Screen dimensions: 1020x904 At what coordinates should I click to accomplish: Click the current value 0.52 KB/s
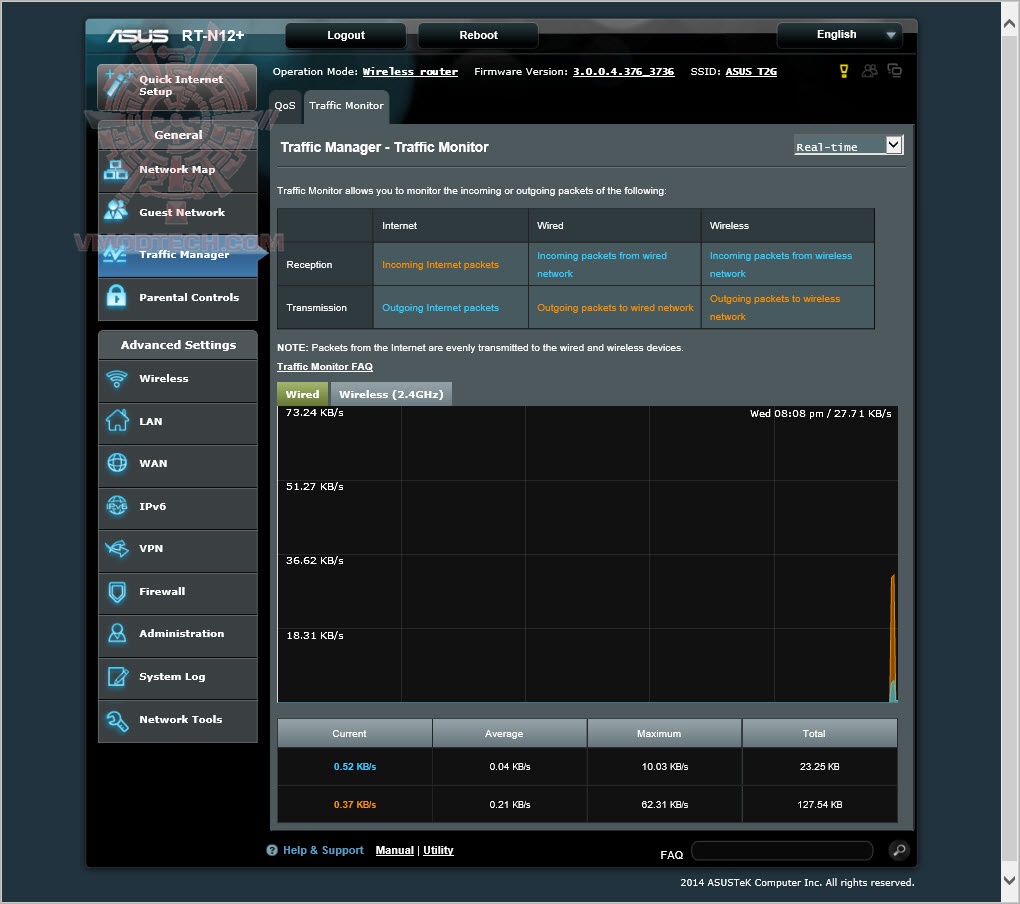(355, 767)
